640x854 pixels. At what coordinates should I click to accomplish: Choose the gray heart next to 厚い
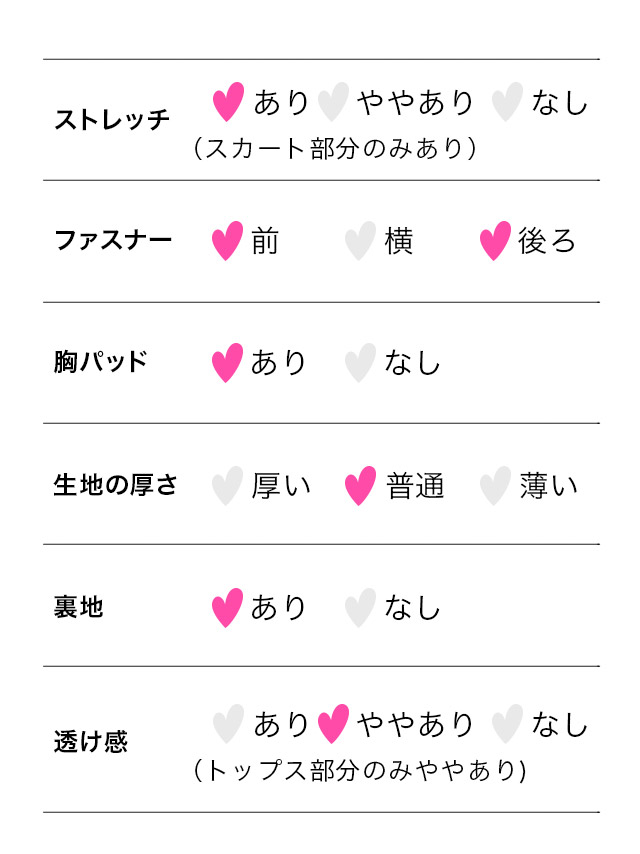pyautogui.click(x=227, y=486)
